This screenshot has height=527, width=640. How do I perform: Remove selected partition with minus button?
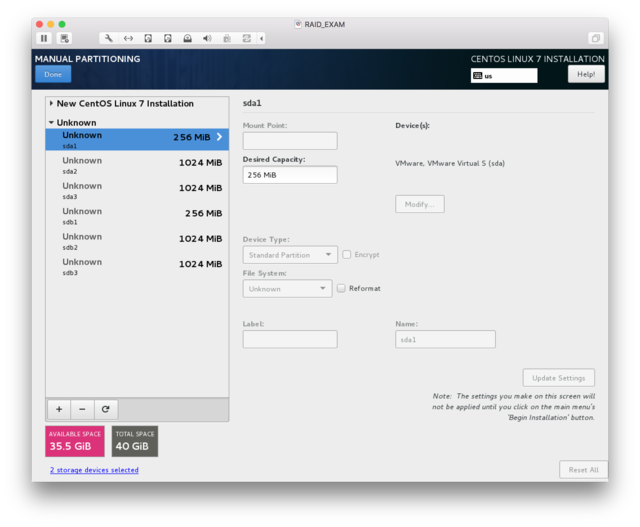coord(82,409)
